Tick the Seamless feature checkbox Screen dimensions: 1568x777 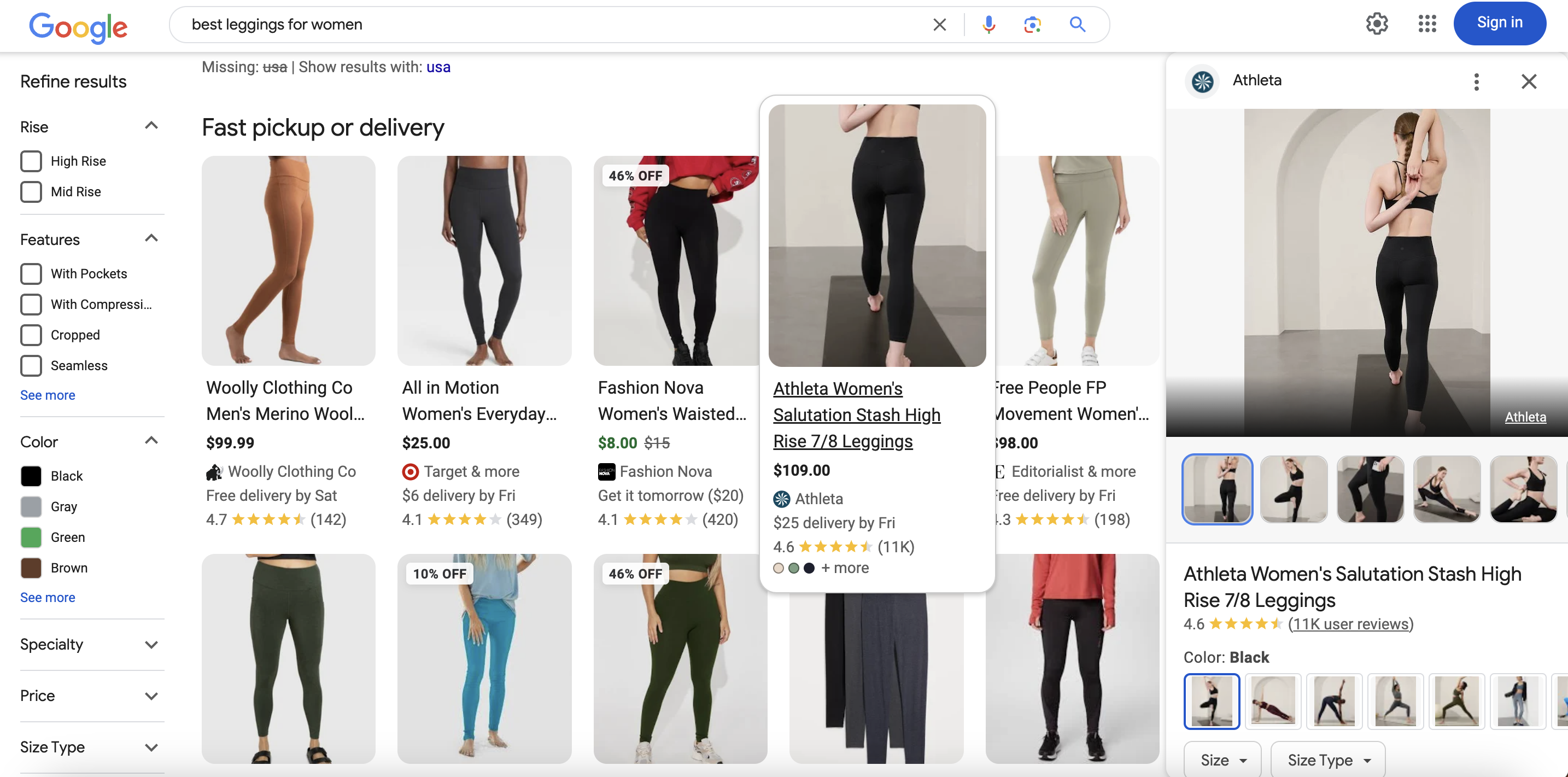[x=31, y=365]
